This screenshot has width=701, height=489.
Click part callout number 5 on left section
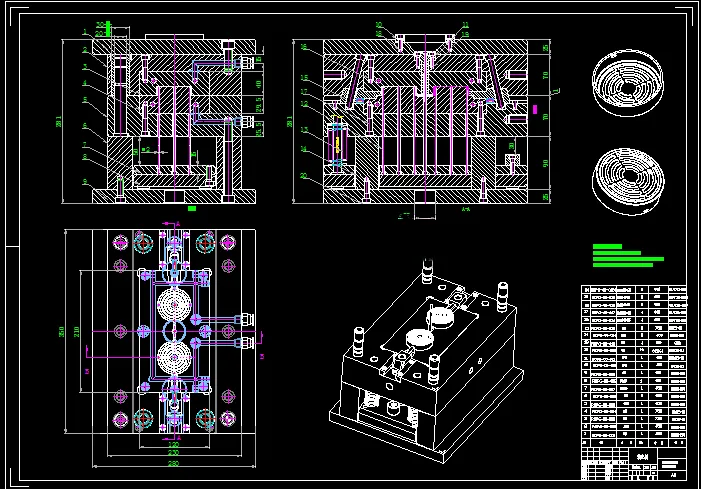(84, 100)
